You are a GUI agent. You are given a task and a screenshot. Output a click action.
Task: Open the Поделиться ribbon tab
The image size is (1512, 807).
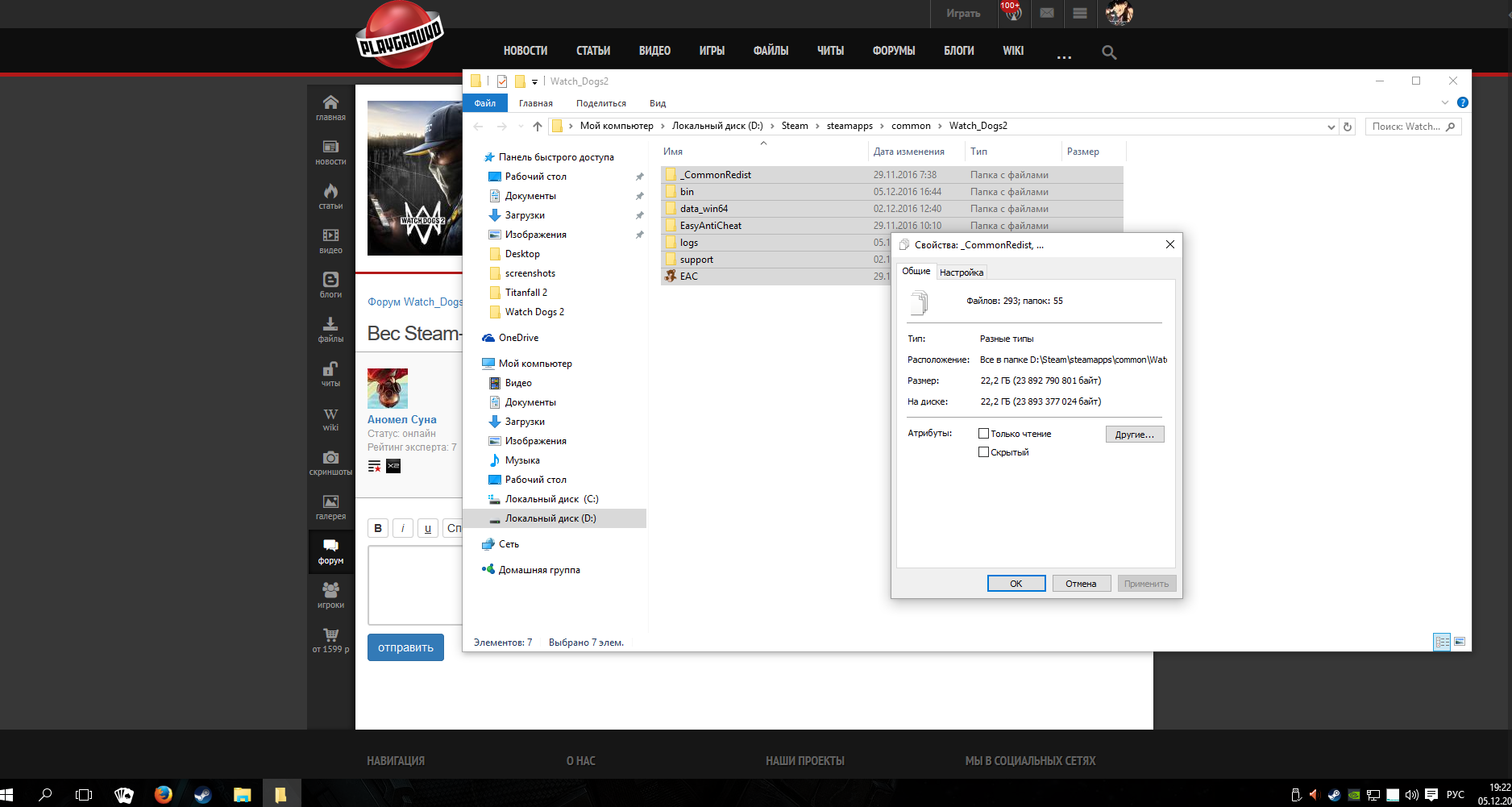[x=601, y=103]
